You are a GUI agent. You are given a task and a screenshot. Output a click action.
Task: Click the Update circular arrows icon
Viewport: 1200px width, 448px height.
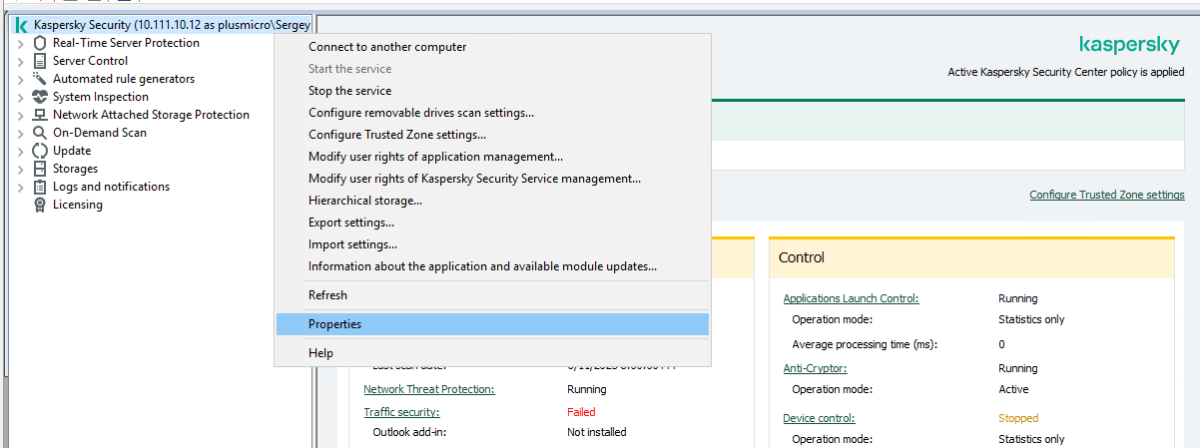pyautogui.click(x=40, y=151)
